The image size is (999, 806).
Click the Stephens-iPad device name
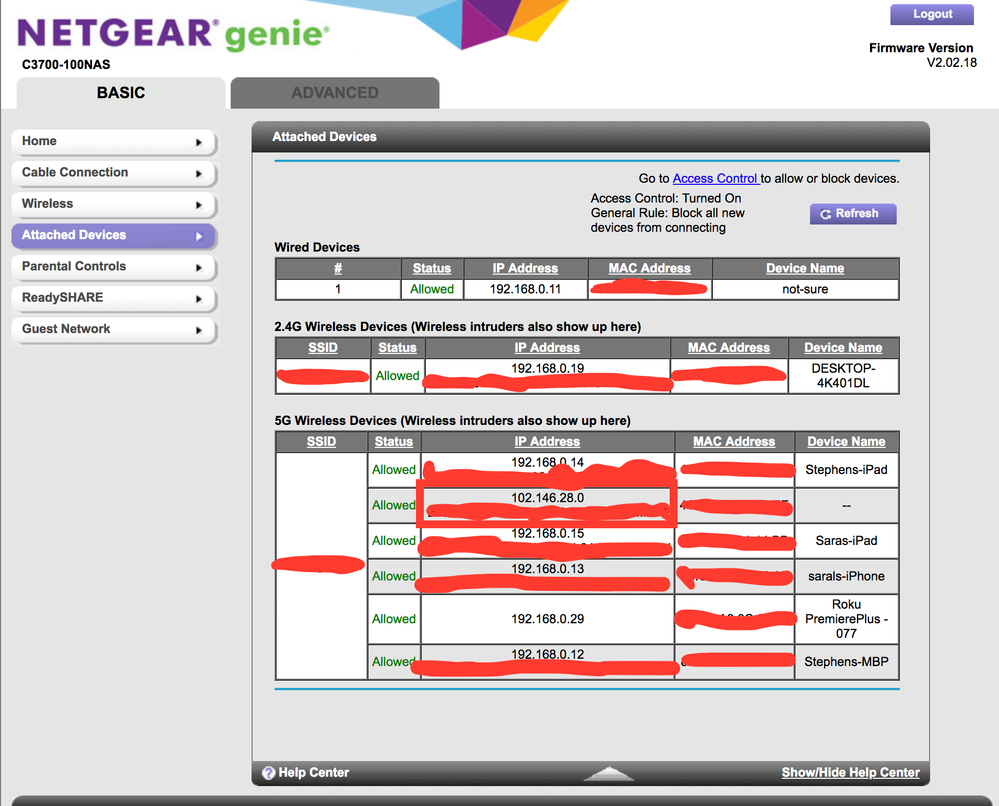pos(846,470)
